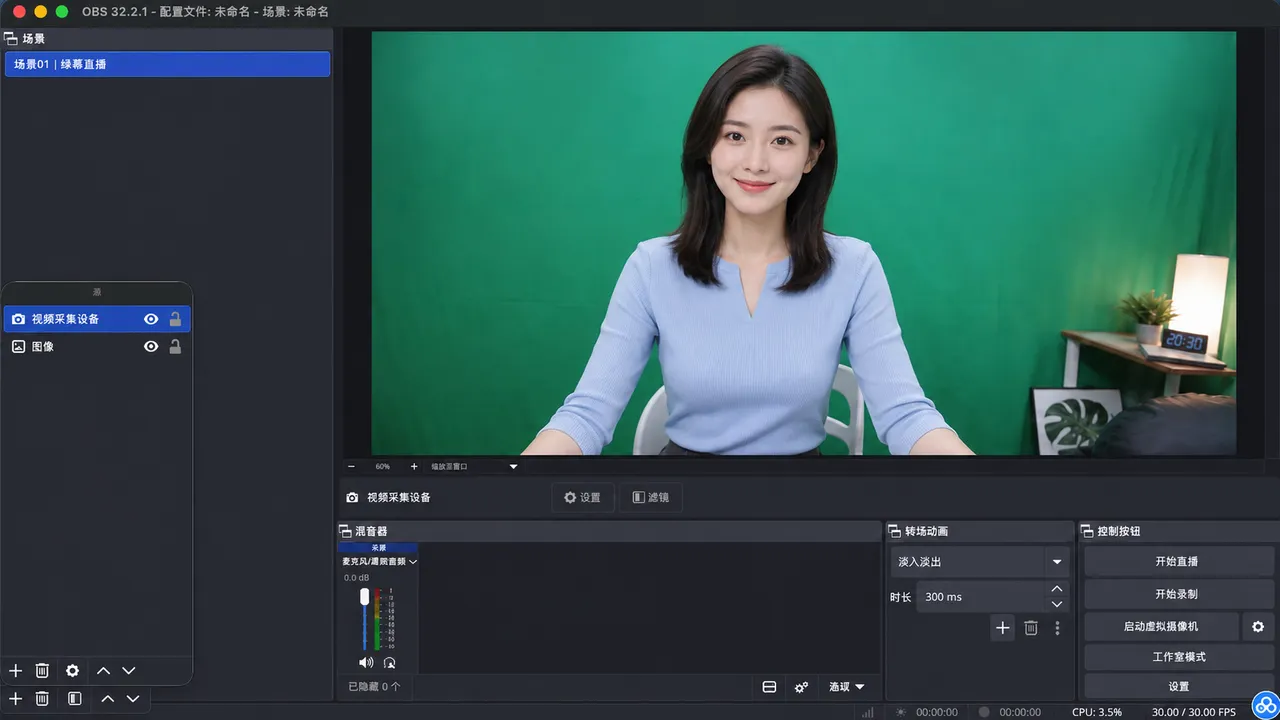
Task: Add a new transition in 转场动画
Action: pyautogui.click(x=1003, y=628)
